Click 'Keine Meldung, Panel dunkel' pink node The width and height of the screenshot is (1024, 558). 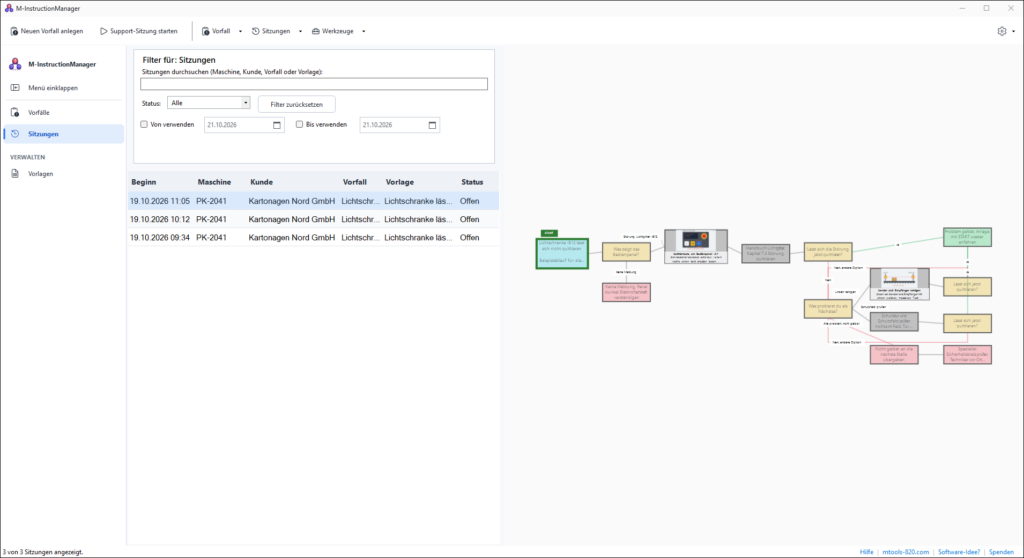[x=626, y=291]
